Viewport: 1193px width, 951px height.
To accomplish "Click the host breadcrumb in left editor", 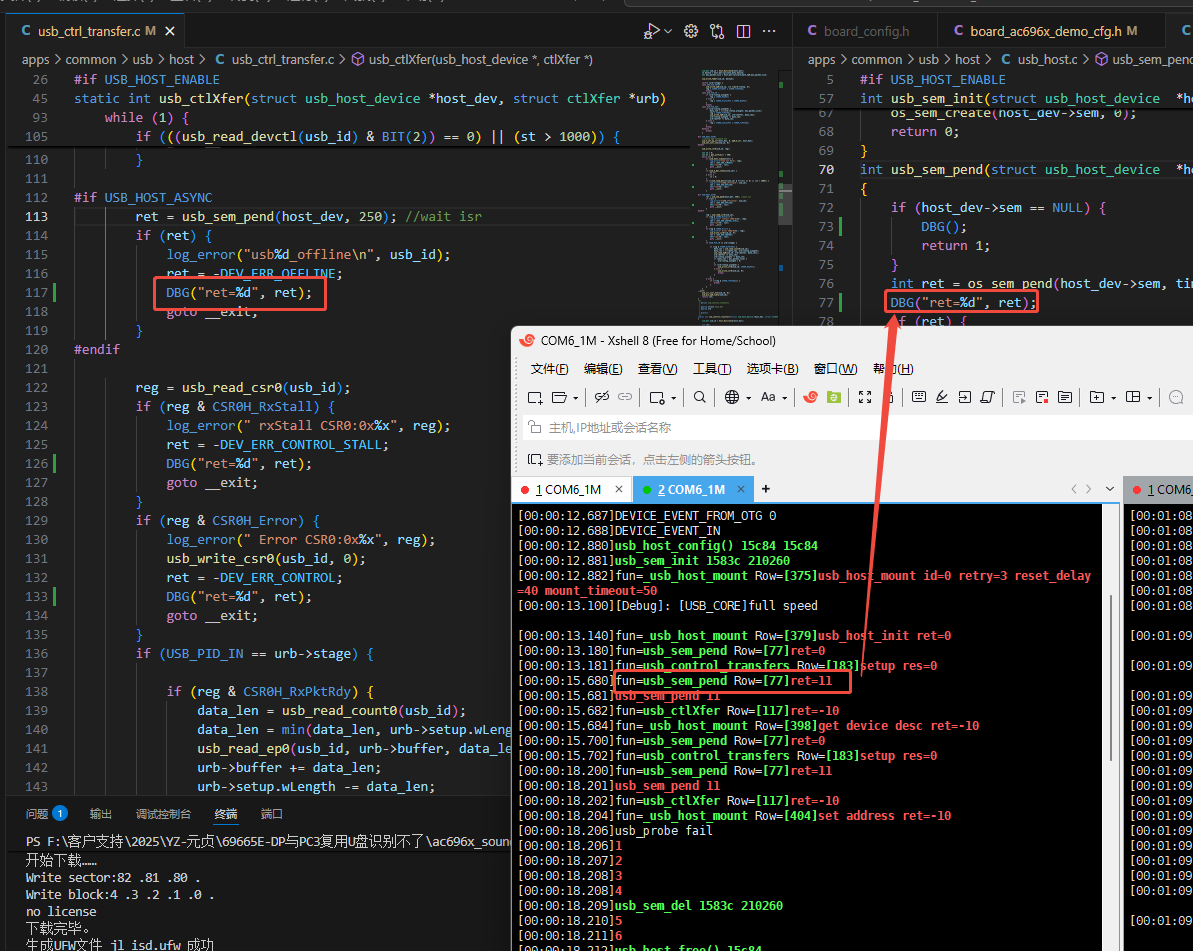I will click(181, 59).
